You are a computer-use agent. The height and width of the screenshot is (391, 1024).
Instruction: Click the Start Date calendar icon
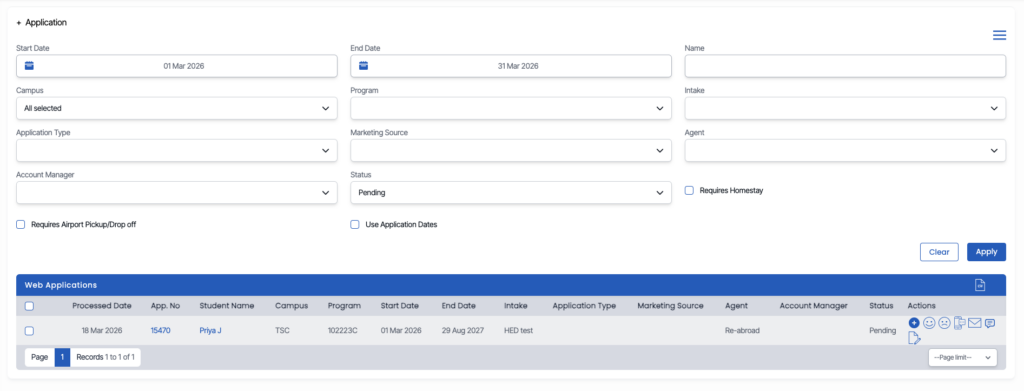pos(29,65)
